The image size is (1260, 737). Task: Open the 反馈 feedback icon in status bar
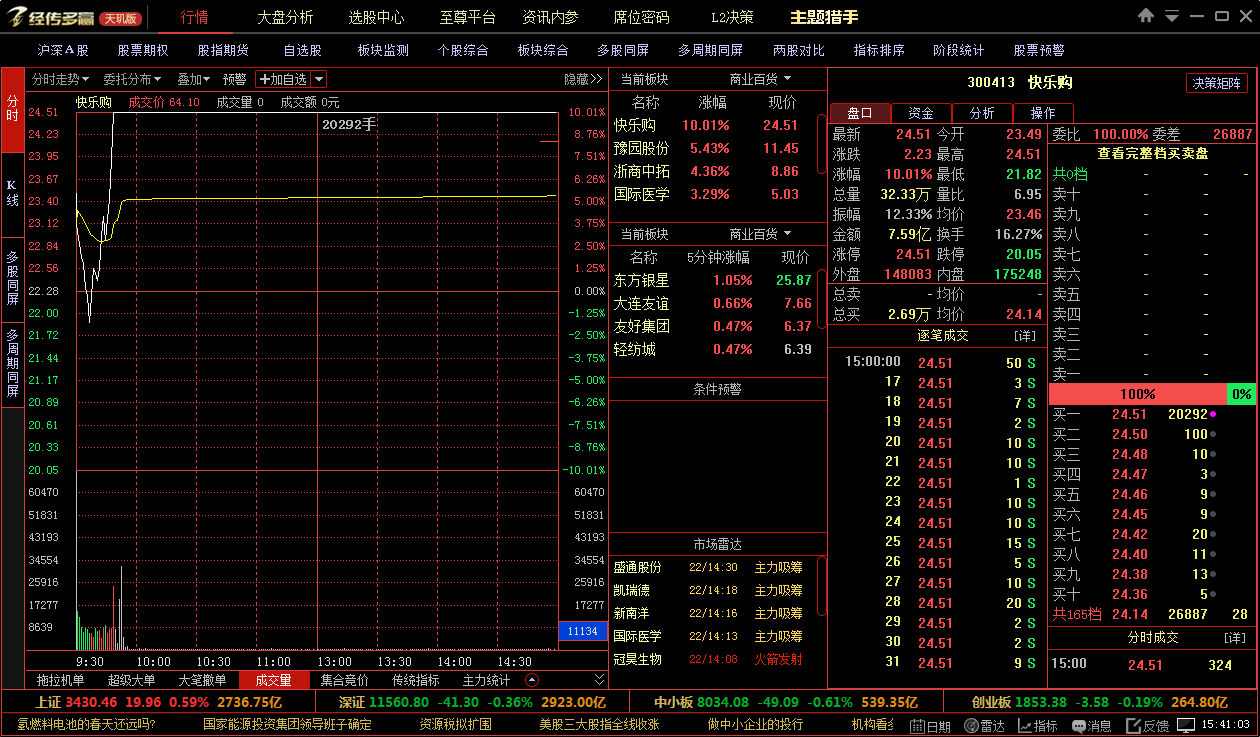(1147, 726)
